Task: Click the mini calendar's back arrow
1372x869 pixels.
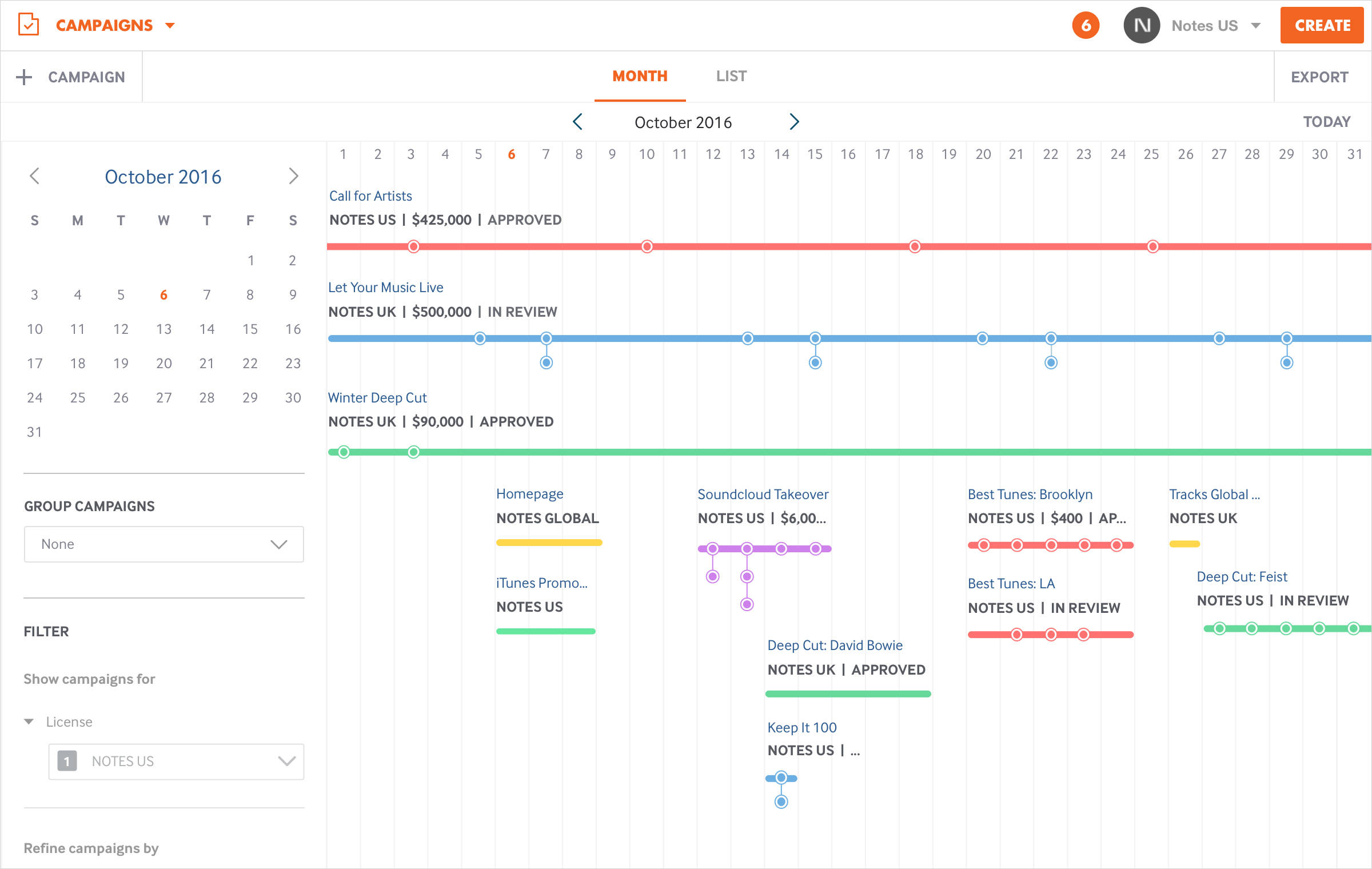Action: (x=35, y=176)
